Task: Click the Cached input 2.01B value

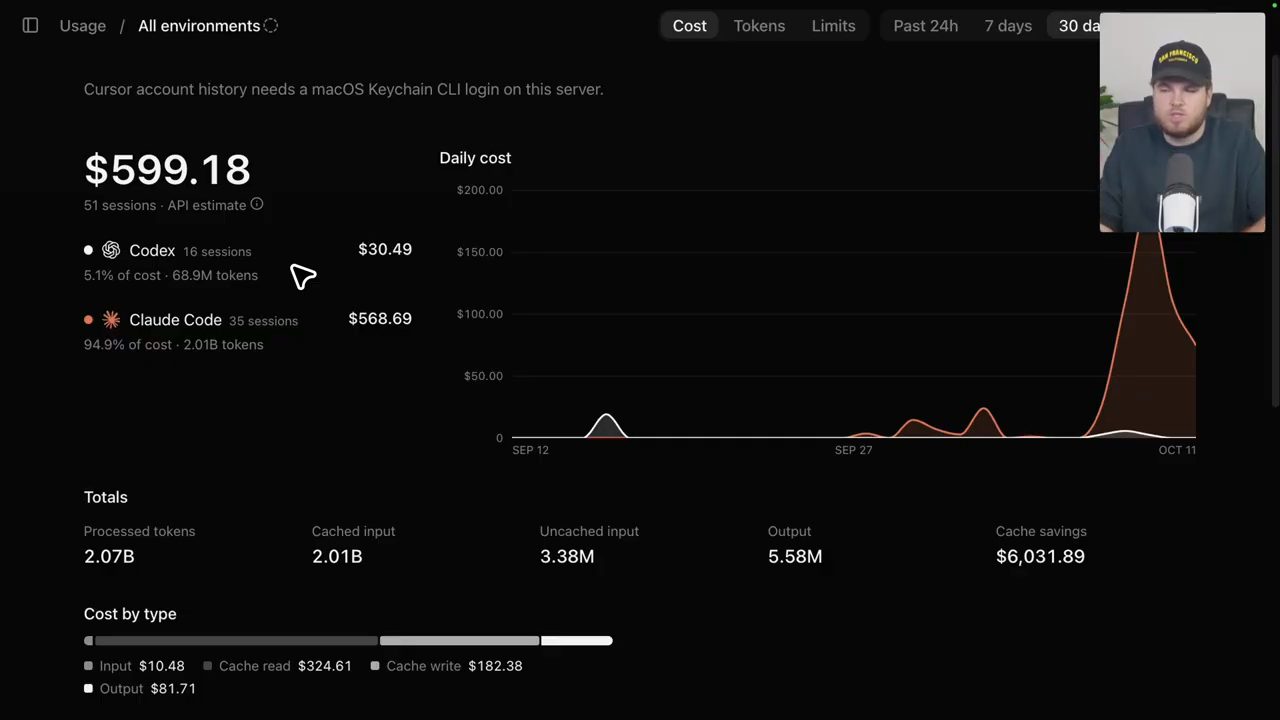Action: [337, 556]
